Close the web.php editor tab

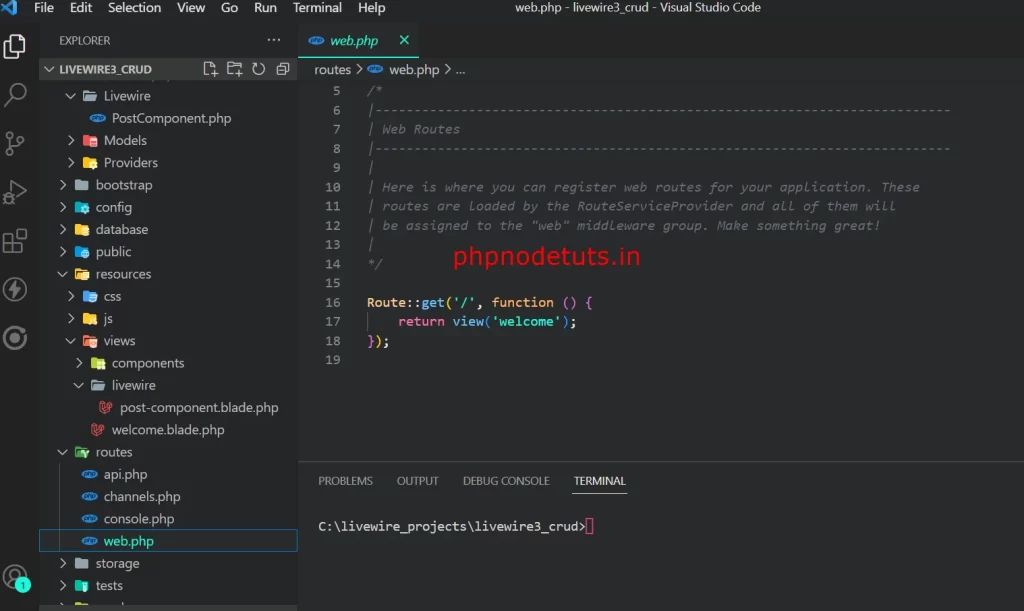coord(404,40)
